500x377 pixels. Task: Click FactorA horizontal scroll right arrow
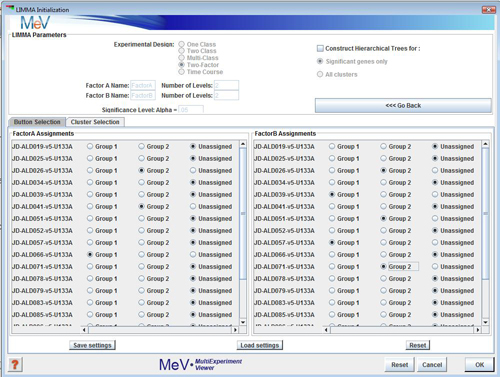tap(235, 330)
